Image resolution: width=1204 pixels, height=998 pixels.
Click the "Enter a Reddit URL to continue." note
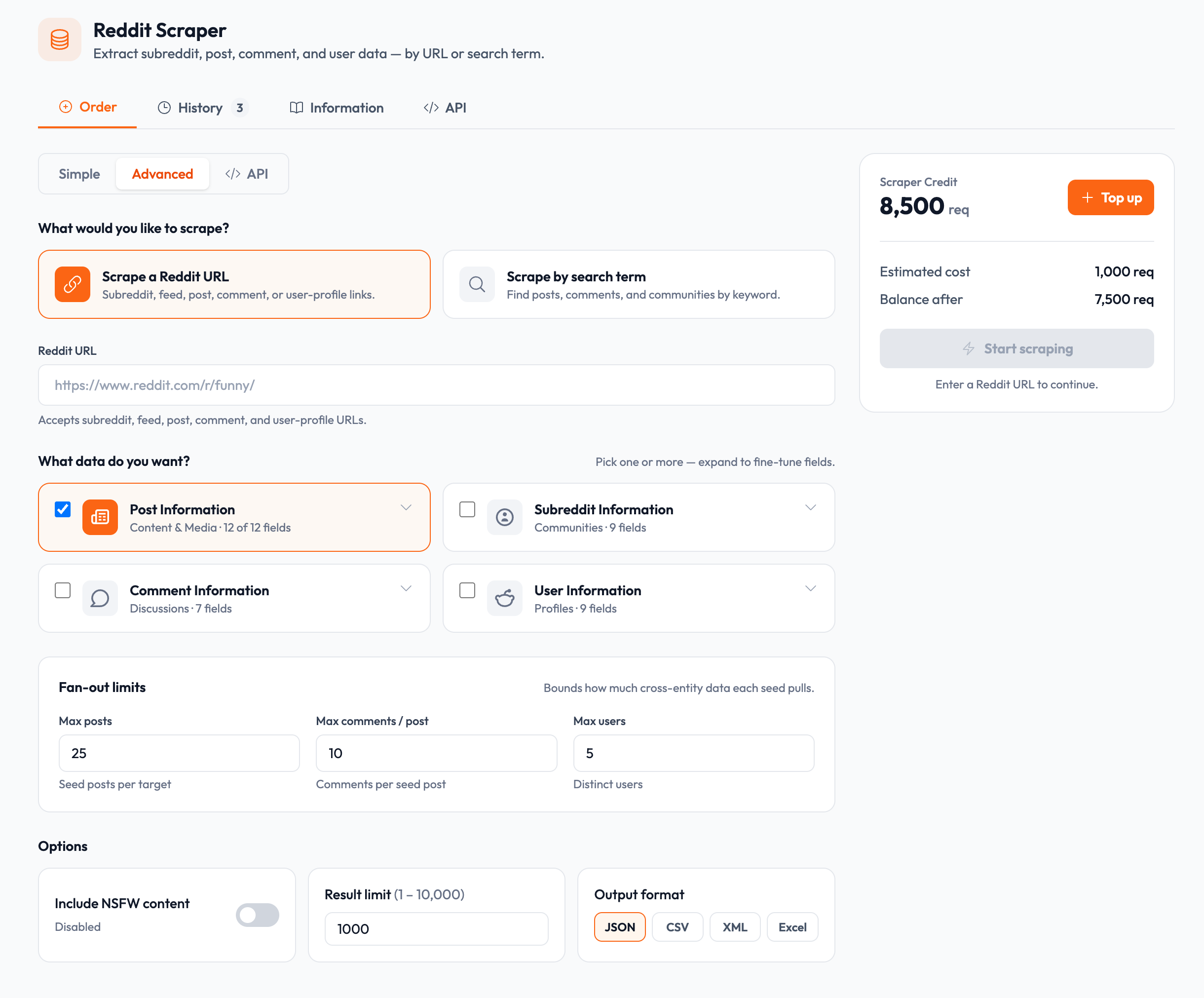[1017, 385]
